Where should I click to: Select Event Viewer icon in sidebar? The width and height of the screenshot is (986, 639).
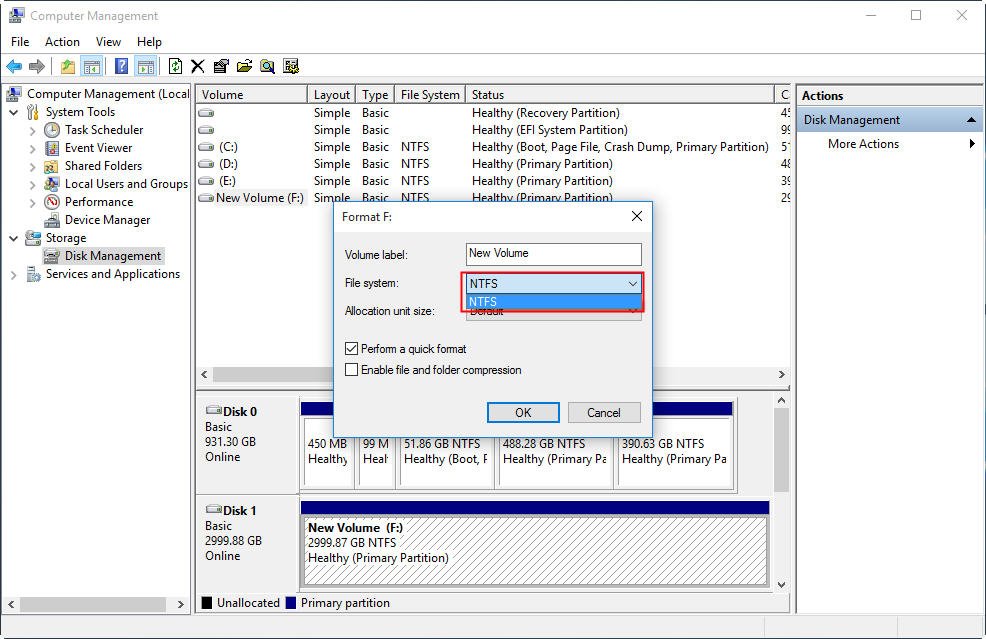pyautogui.click(x=52, y=148)
